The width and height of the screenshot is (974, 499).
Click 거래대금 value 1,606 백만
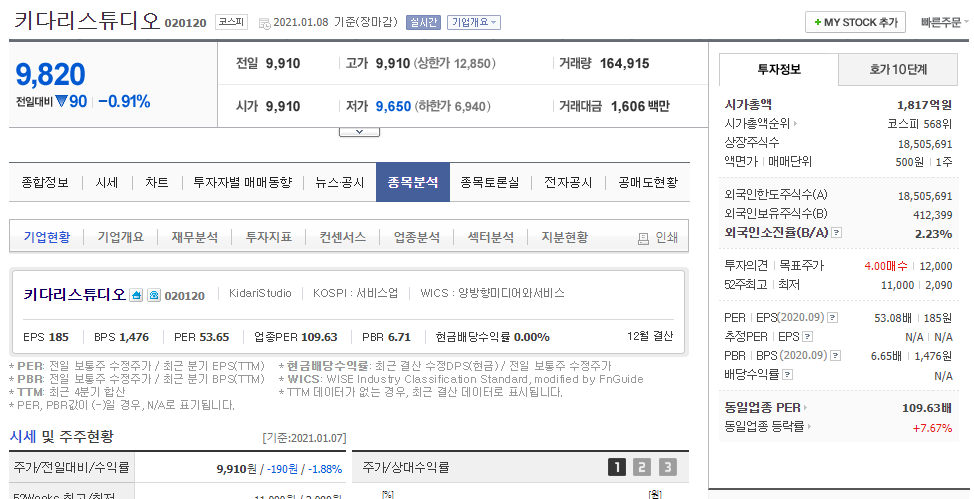(x=640, y=106)
